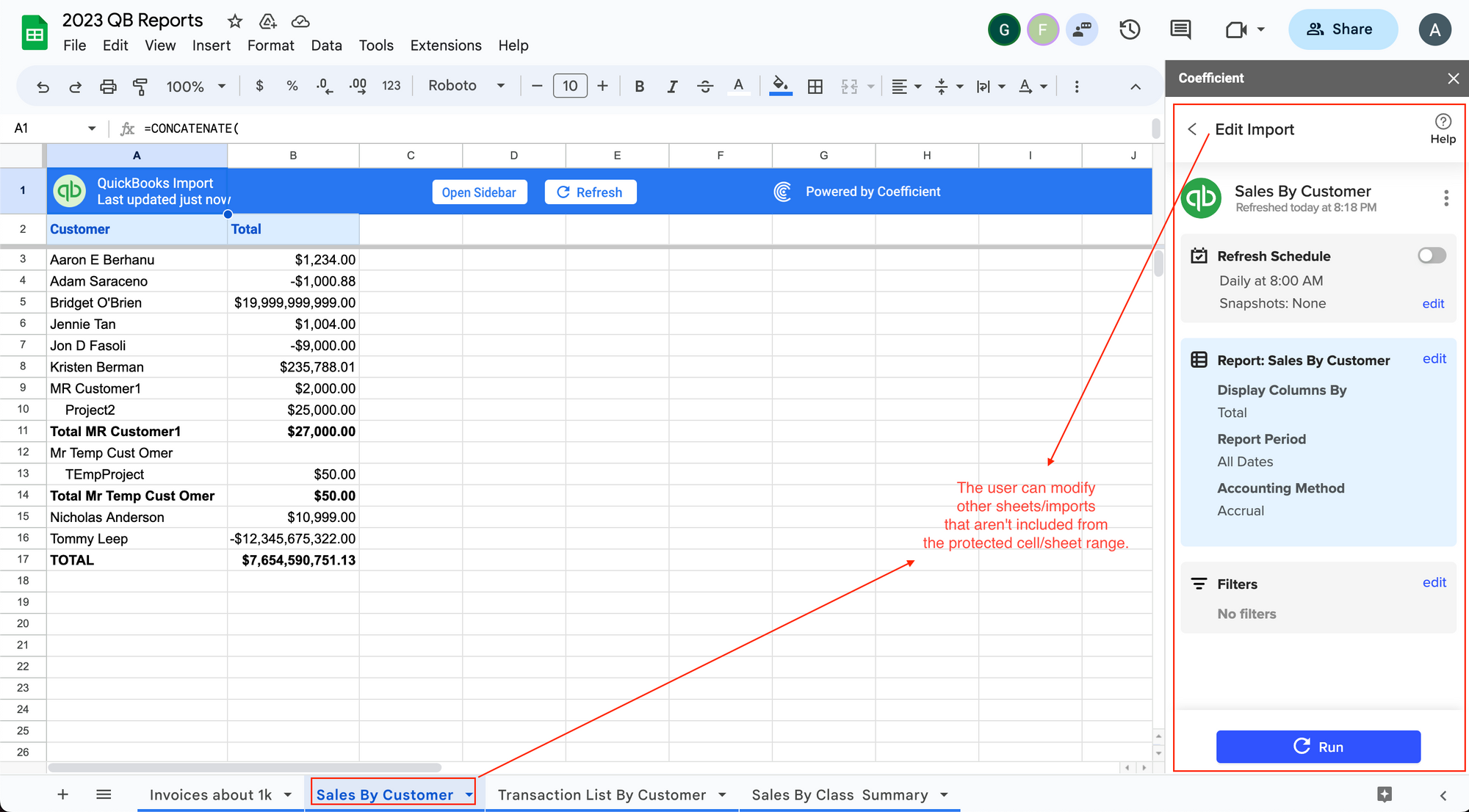Format as percent
This screenshot has height=812, width=1469.
292,86
